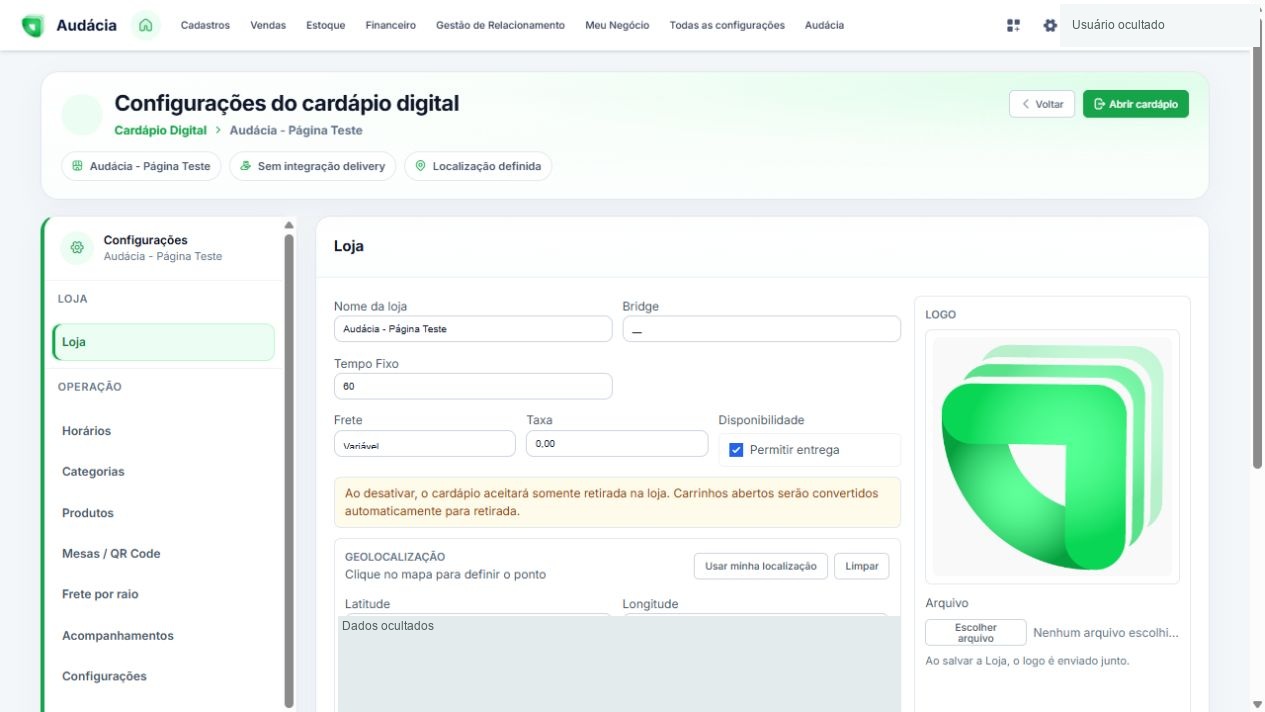
Task: Click the sidebar scroll-up arrow
Action: [x=290, y=225]
